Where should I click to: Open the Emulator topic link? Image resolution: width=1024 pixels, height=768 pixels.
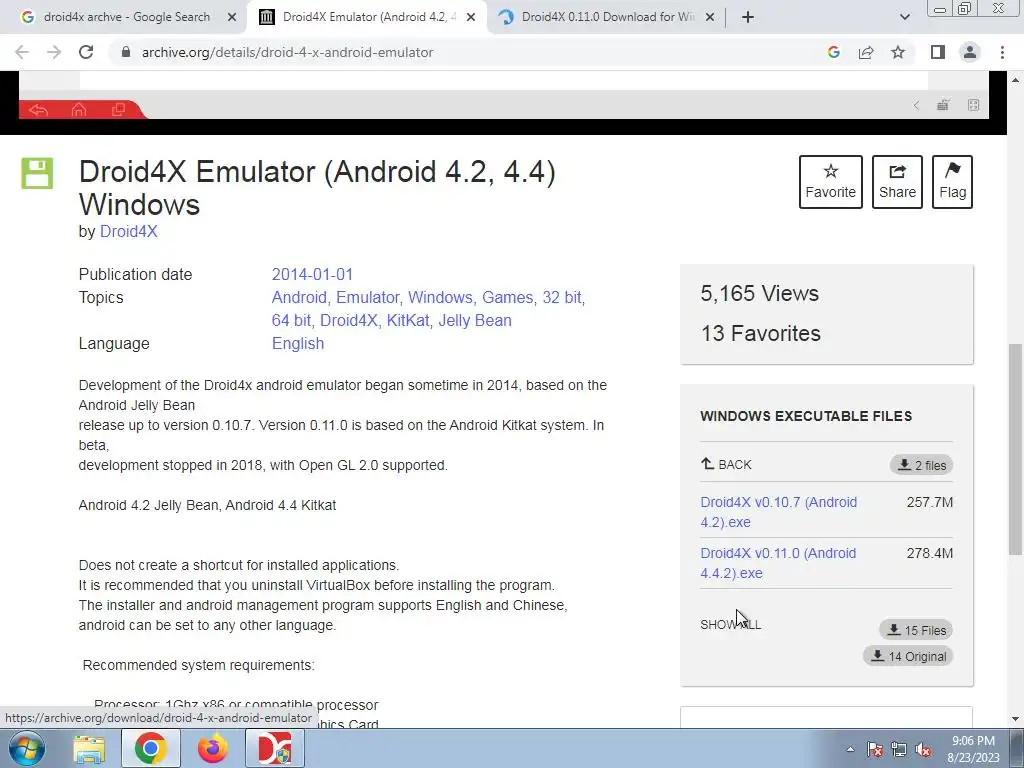[368, 298]
